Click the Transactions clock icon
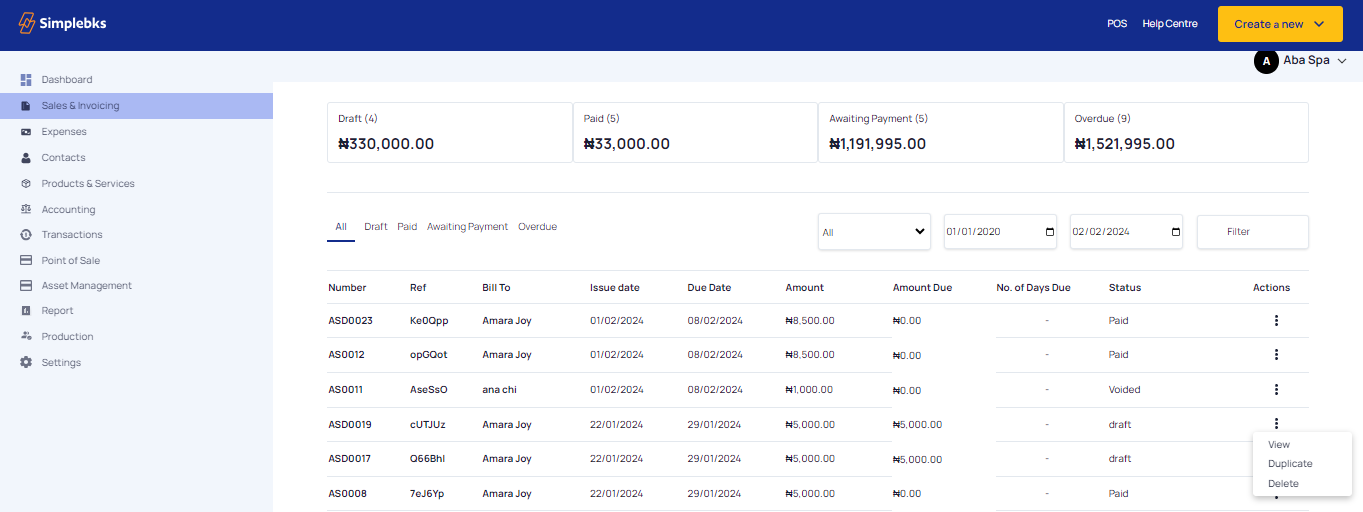This screenshot has width=1363, height=512. coord(26,235)
